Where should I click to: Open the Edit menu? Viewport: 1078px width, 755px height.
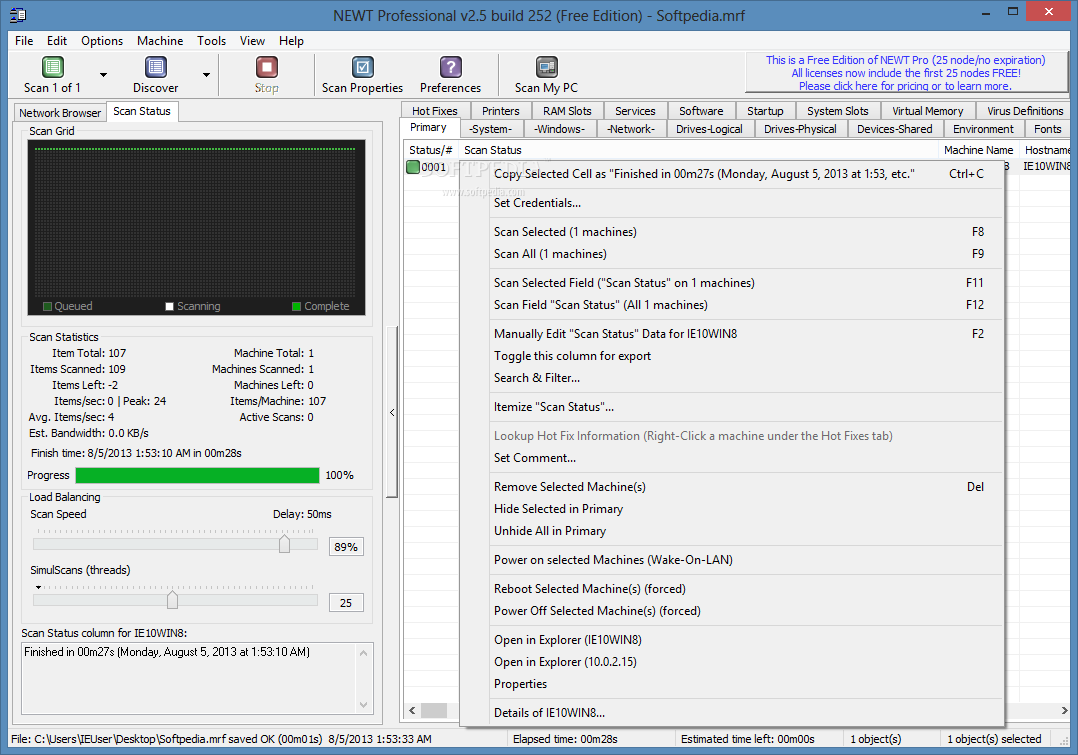(57, 41)
